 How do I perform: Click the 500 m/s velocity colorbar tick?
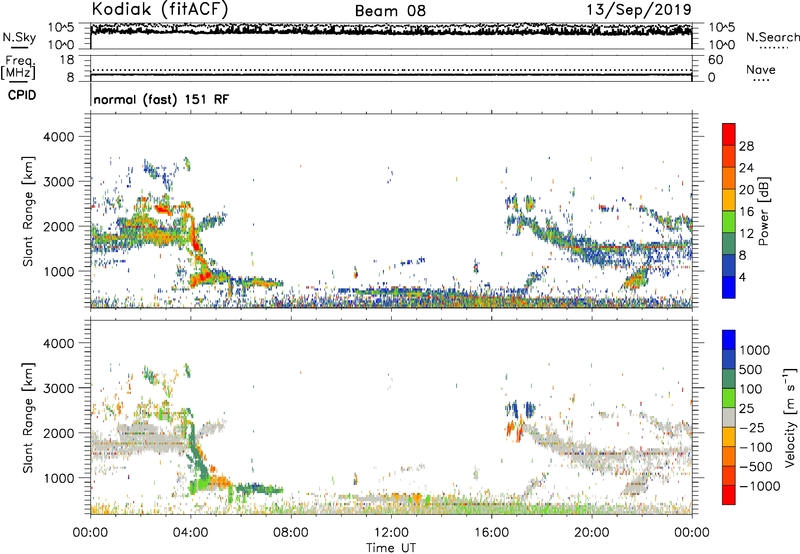(751, 369)
